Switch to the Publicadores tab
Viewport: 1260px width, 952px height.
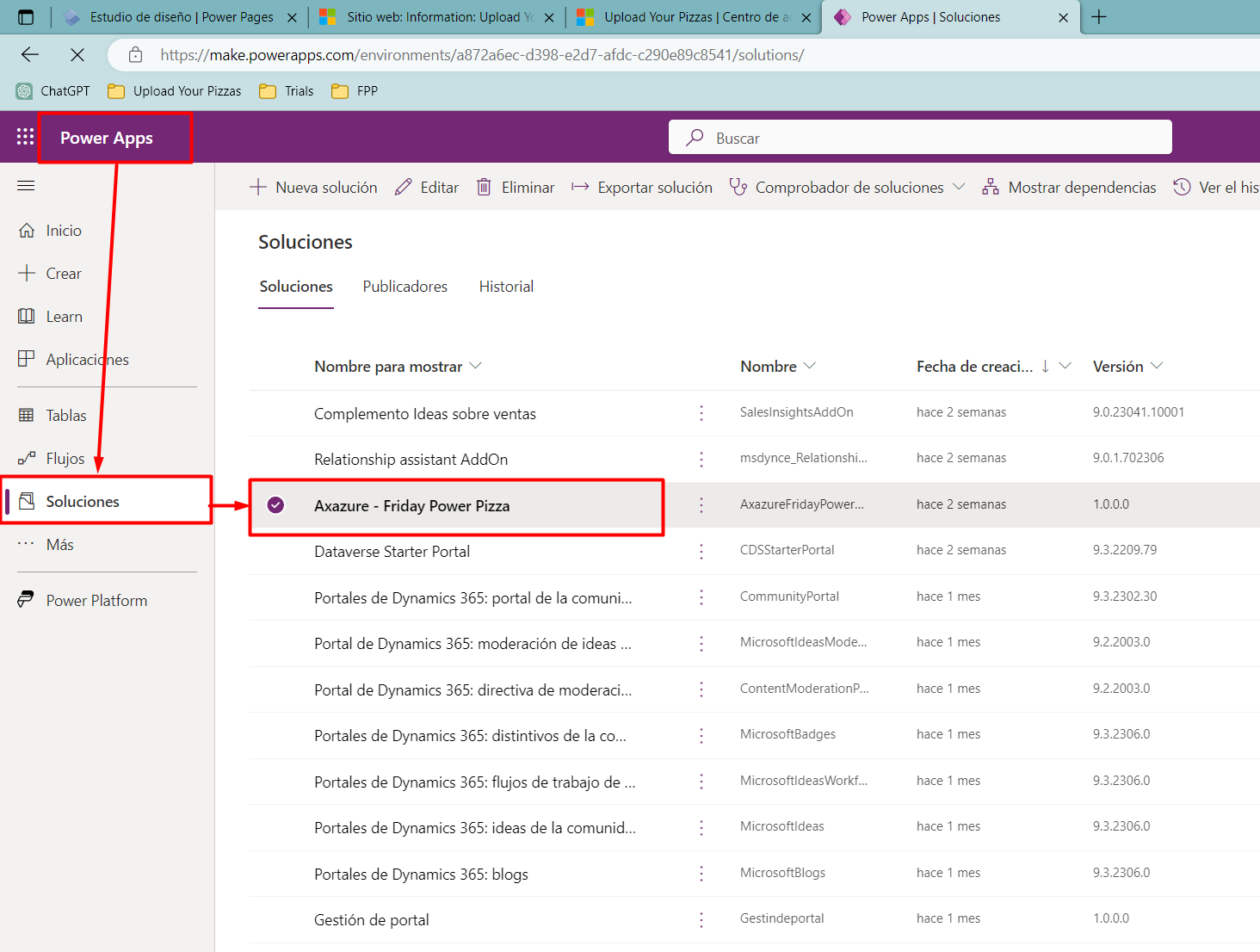pyautogui.click(x=405, y=287)
